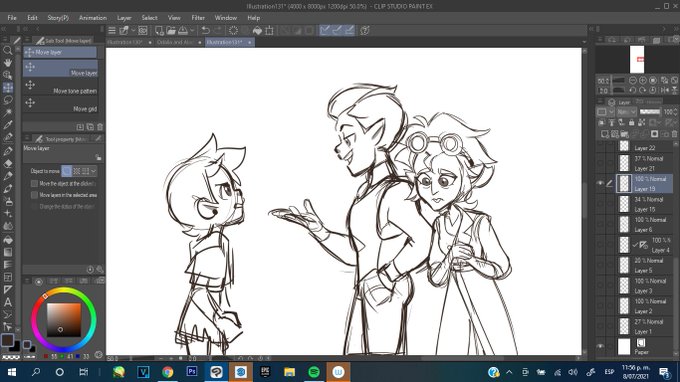The width and height of the screenshot is (680, 382).
Task: Click the Scale/Rotate transform icon in command bar
Action: click(x=269, y=30)
